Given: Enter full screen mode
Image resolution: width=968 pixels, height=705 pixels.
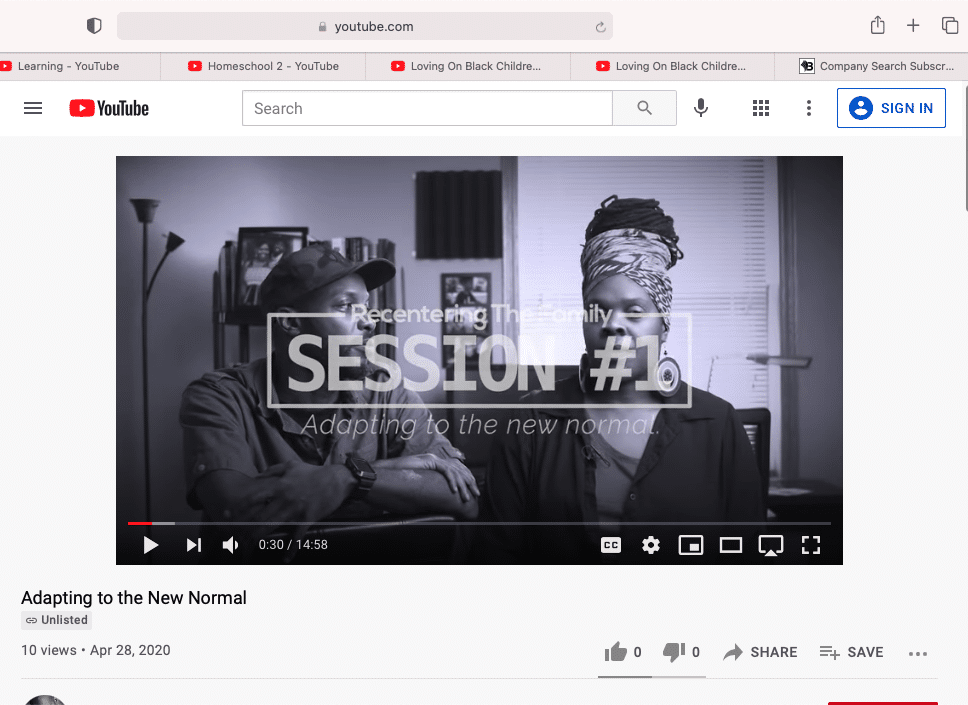Looking at the screenshot, I should (811, 545).
